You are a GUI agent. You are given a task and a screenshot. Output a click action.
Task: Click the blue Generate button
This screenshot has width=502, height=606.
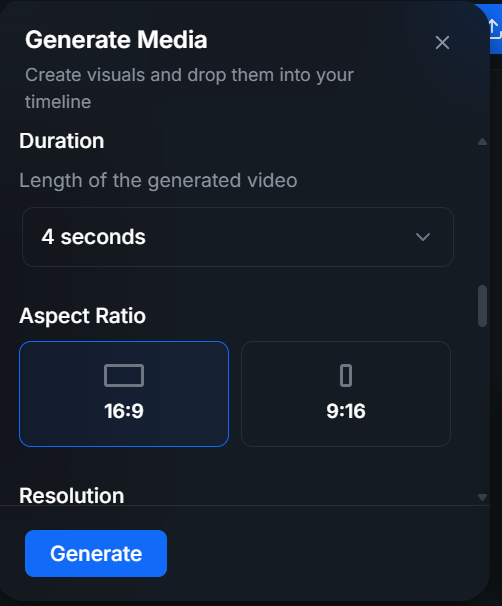(96, 553)
